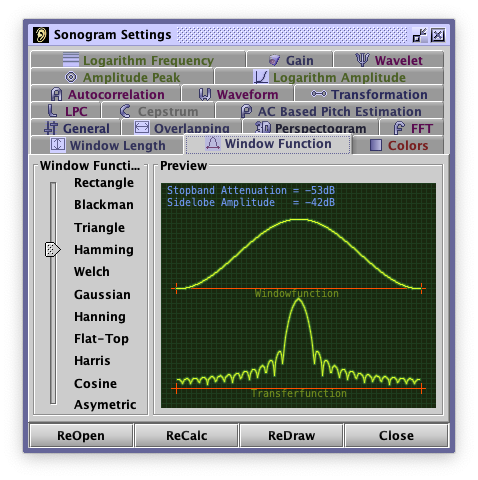
Task: Click the Wavelet tab's trident icon
Action: [x=362, y=60]
